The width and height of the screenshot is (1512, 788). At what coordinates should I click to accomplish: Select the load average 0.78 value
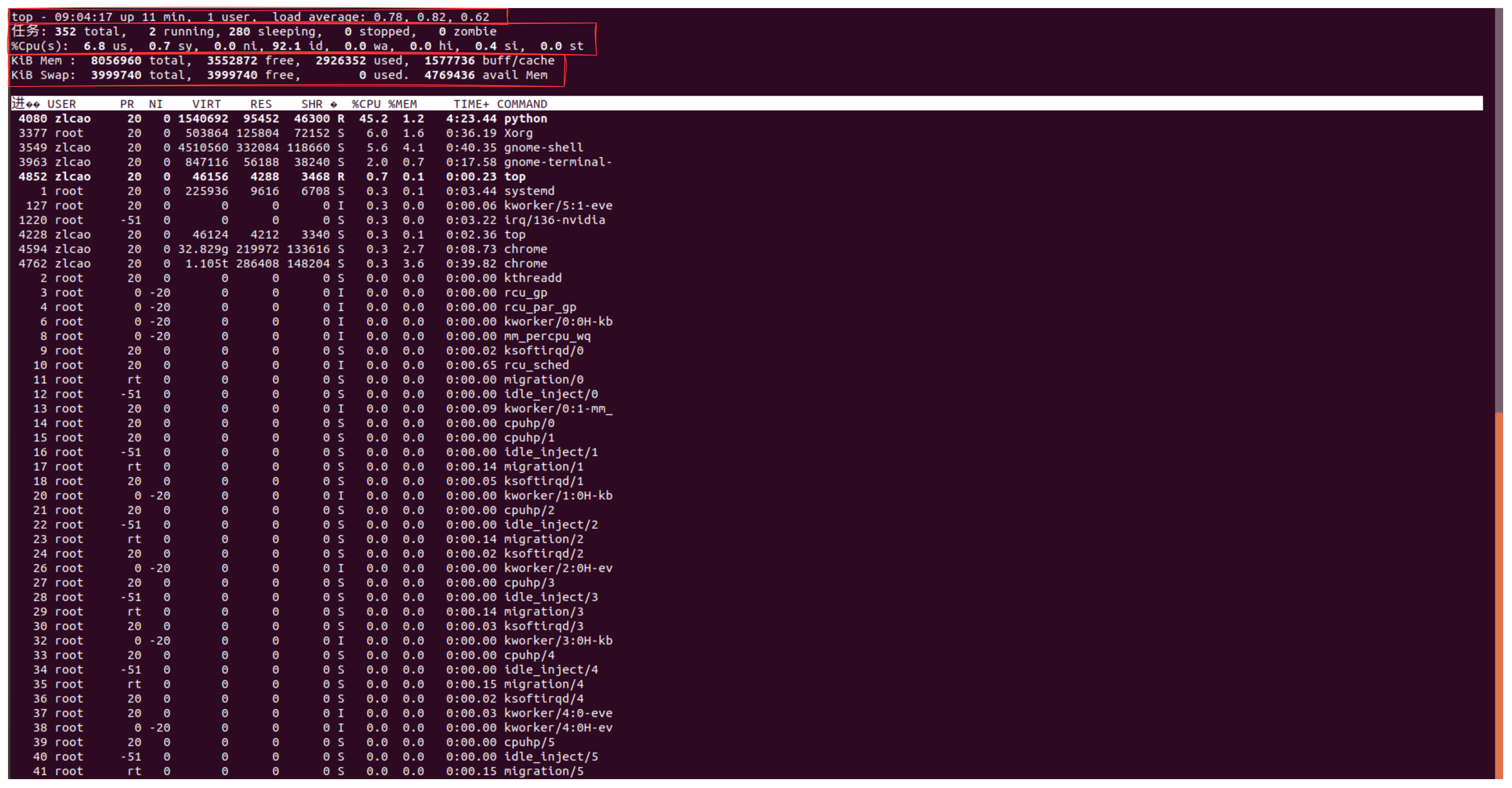[388, 17]
